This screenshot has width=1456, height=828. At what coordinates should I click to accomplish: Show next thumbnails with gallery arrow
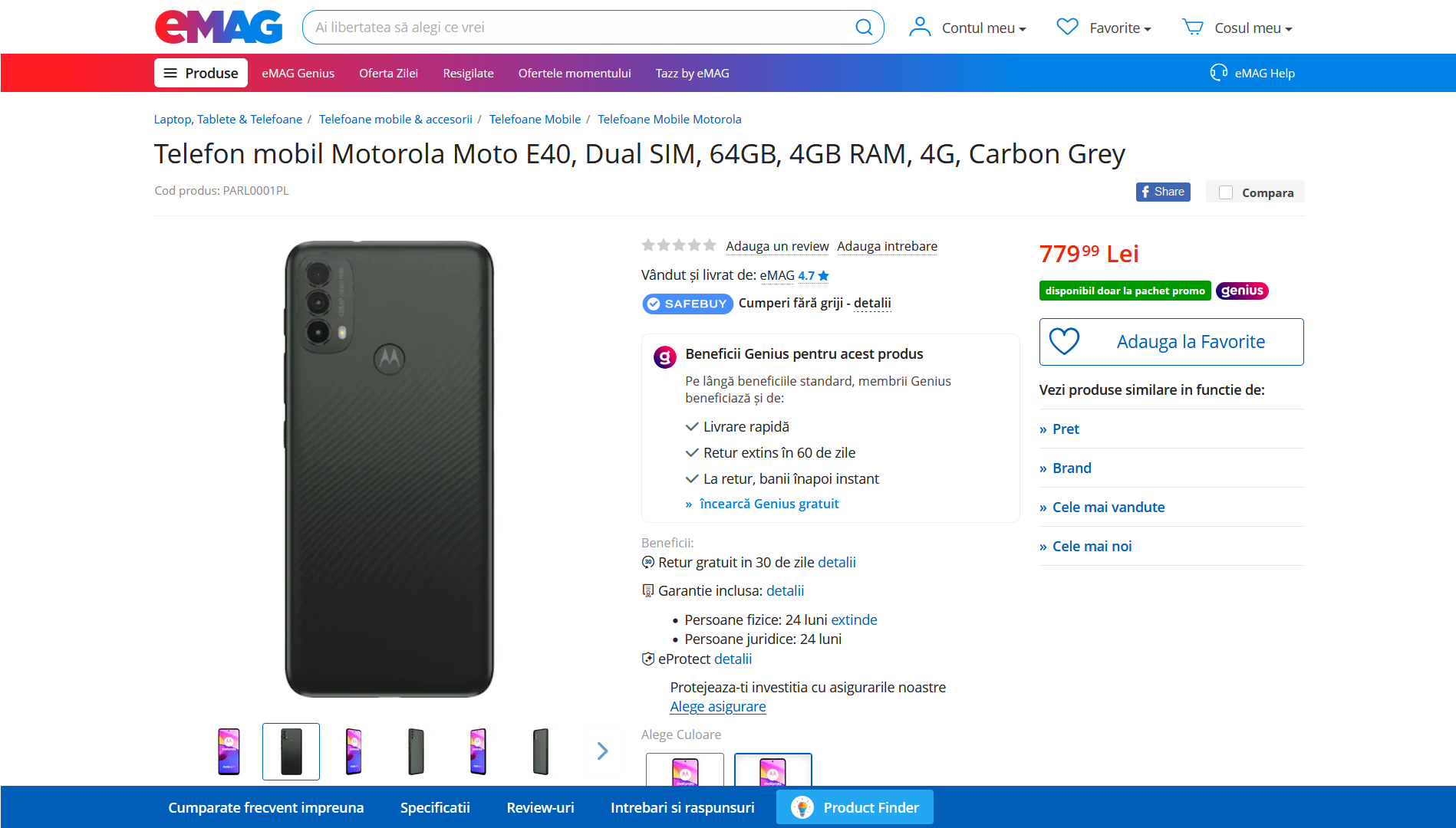point(602,751)
